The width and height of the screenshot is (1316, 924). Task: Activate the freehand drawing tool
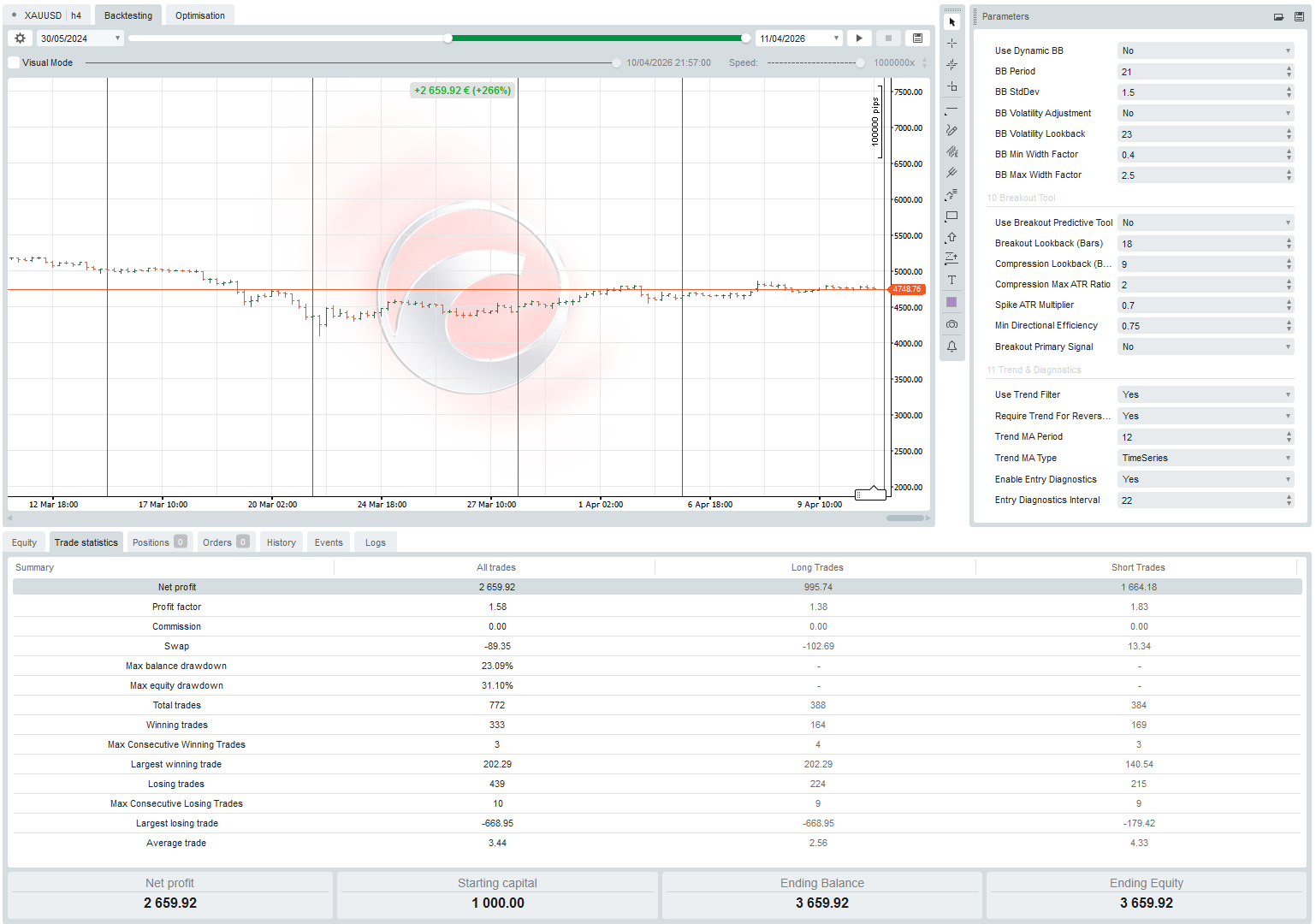[951, 129]
